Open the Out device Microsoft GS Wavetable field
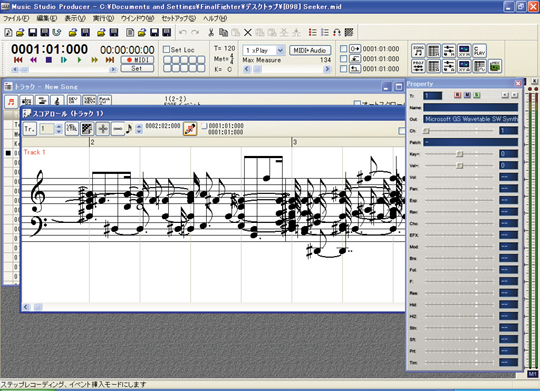 (x=471, y=119)
